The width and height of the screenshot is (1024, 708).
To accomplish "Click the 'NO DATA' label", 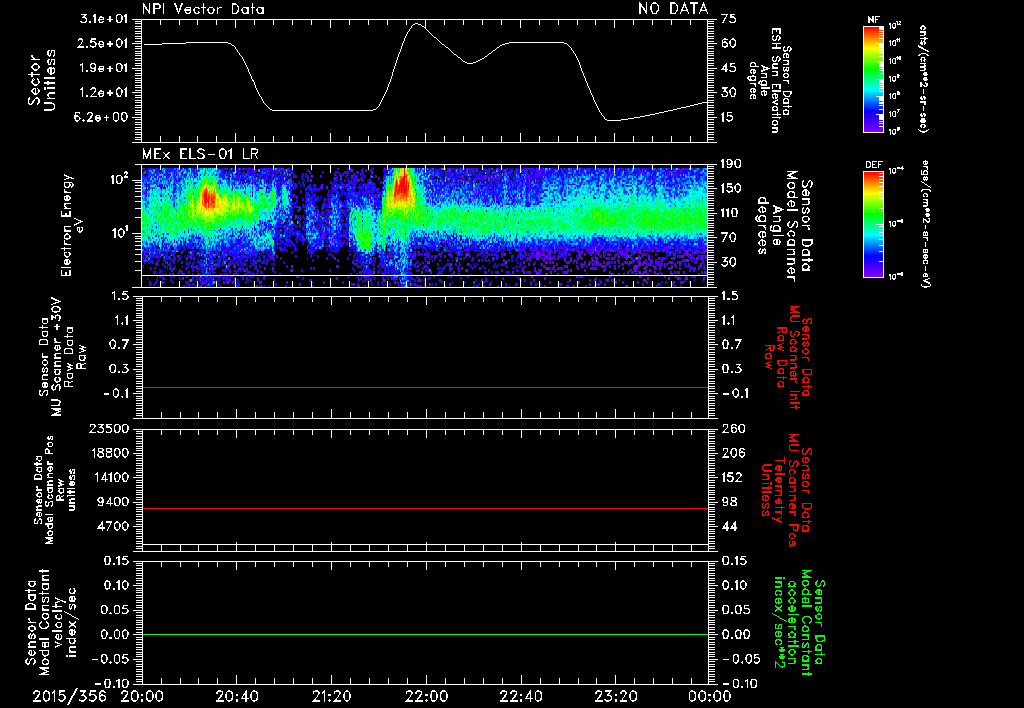I will (x=673, y=8).
